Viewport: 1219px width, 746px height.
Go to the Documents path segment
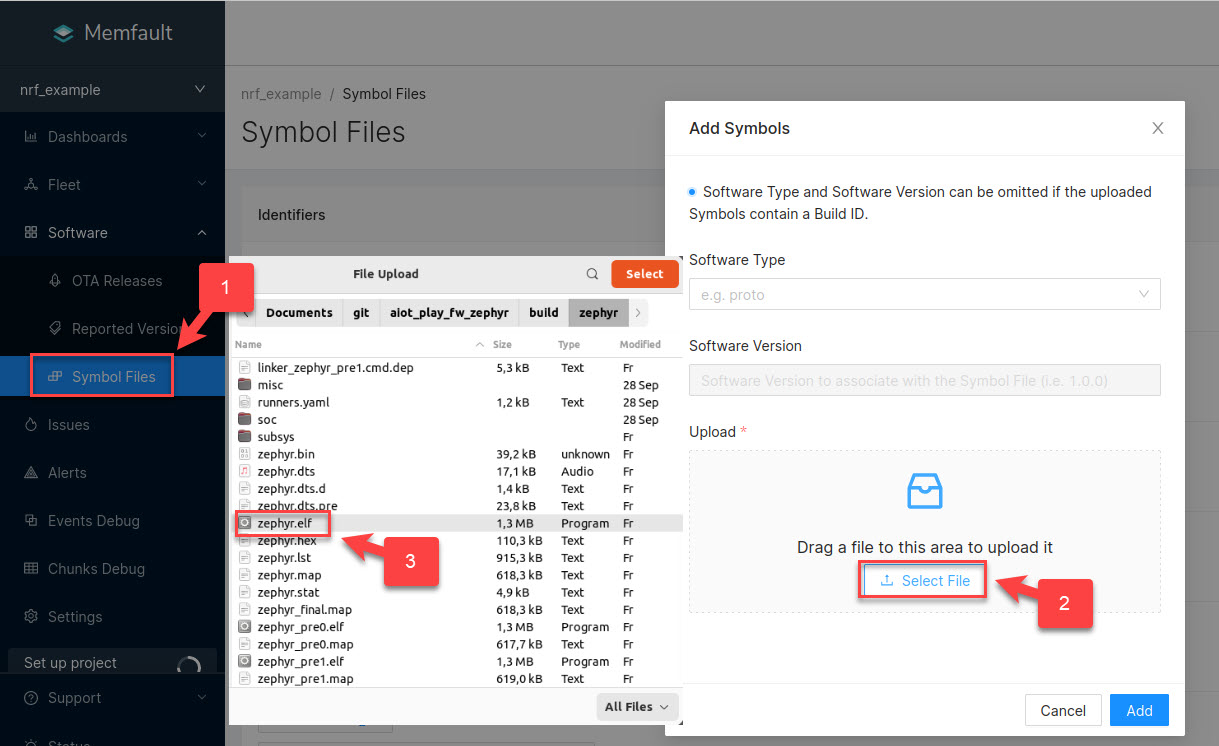pos(299,313)
